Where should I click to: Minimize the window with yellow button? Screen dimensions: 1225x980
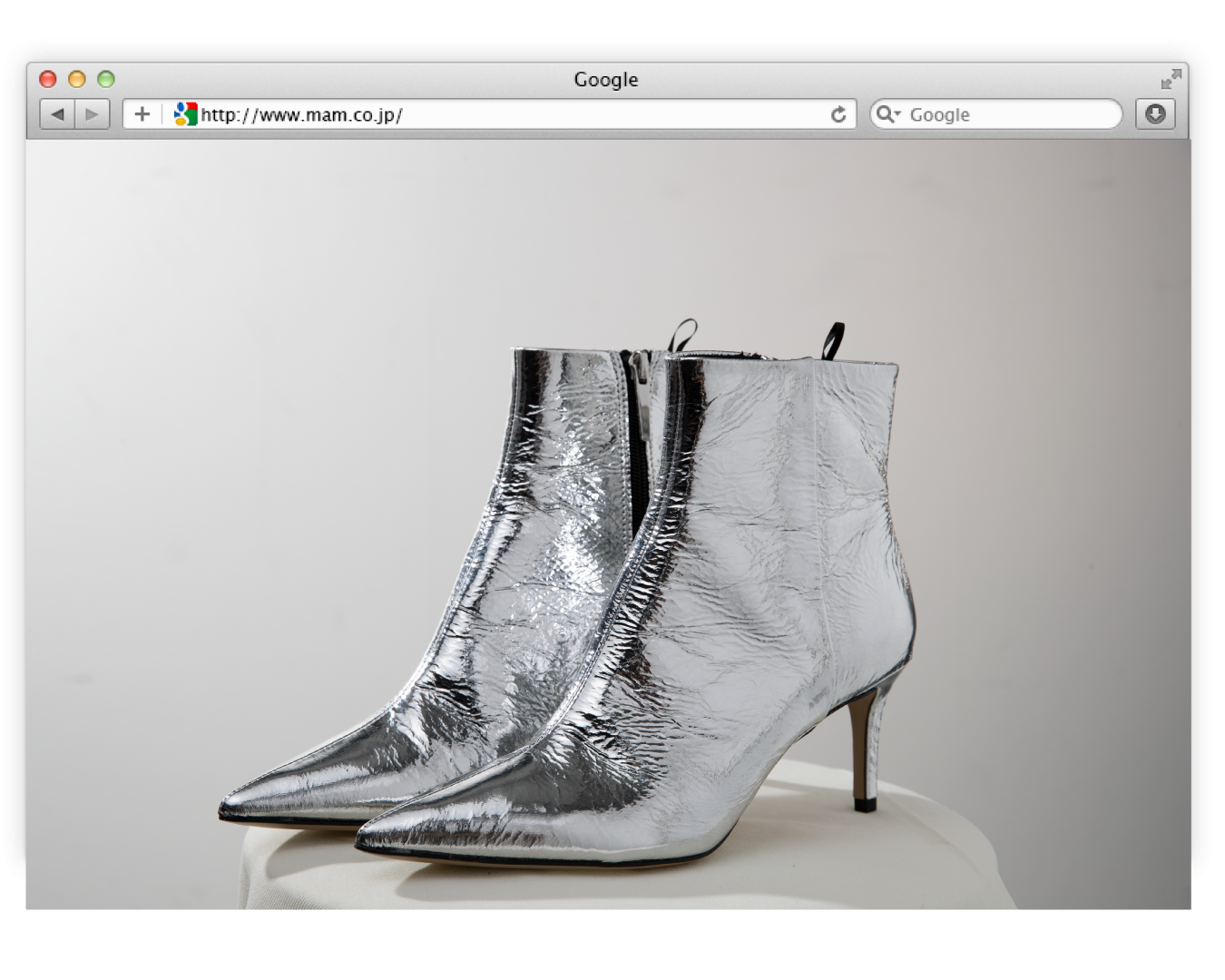tap(77, 79)
